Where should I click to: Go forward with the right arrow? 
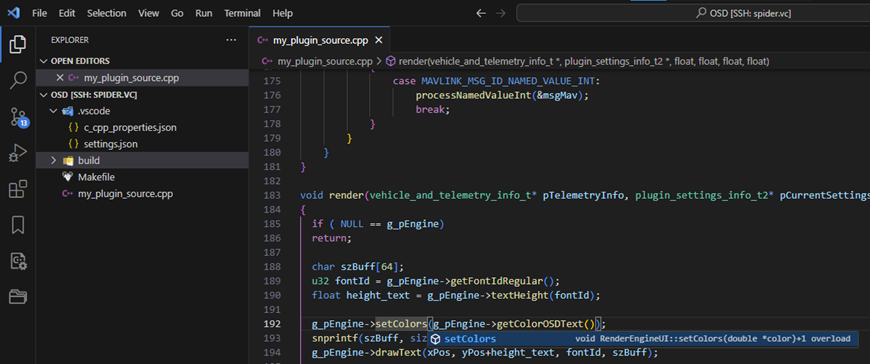500,13
